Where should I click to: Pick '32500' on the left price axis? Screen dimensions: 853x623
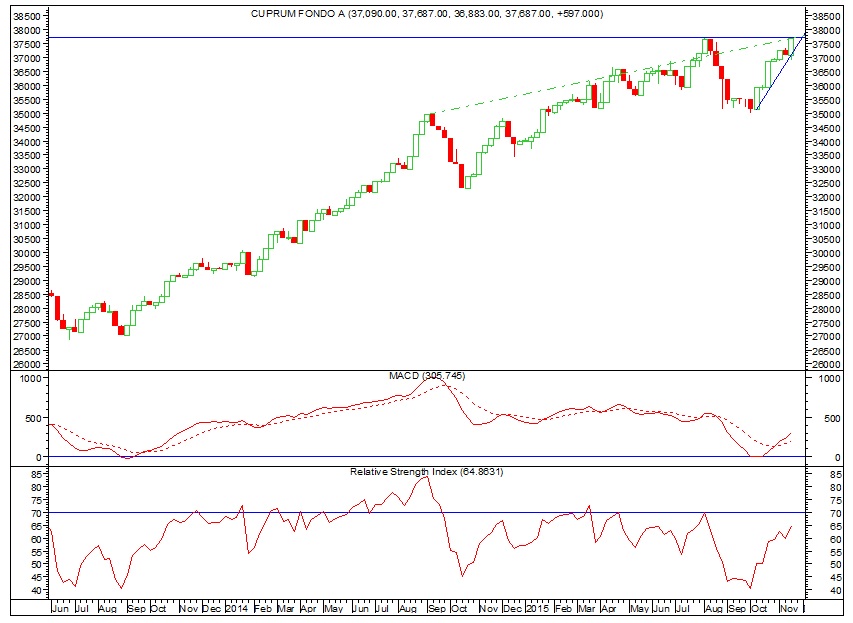tap(27, 183)
